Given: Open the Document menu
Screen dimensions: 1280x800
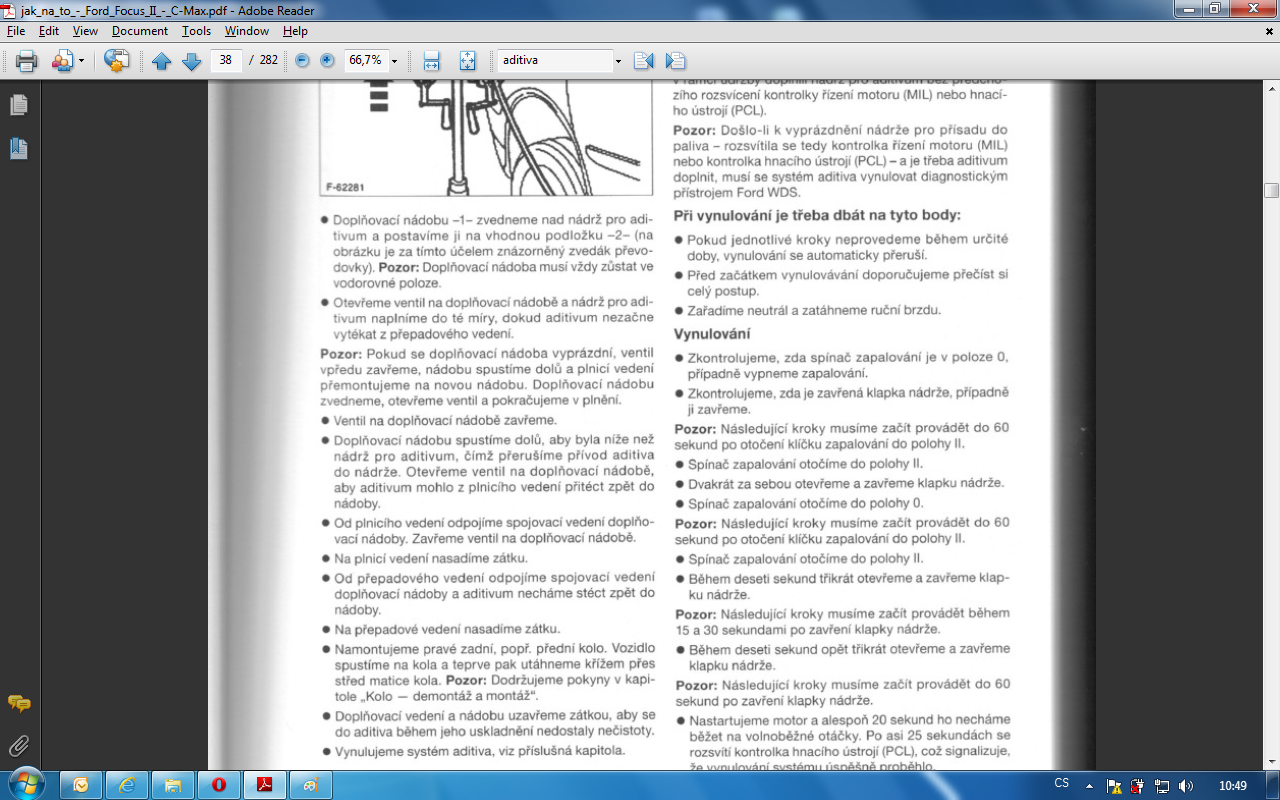Looking at the screenshot, I should [139, 31].
